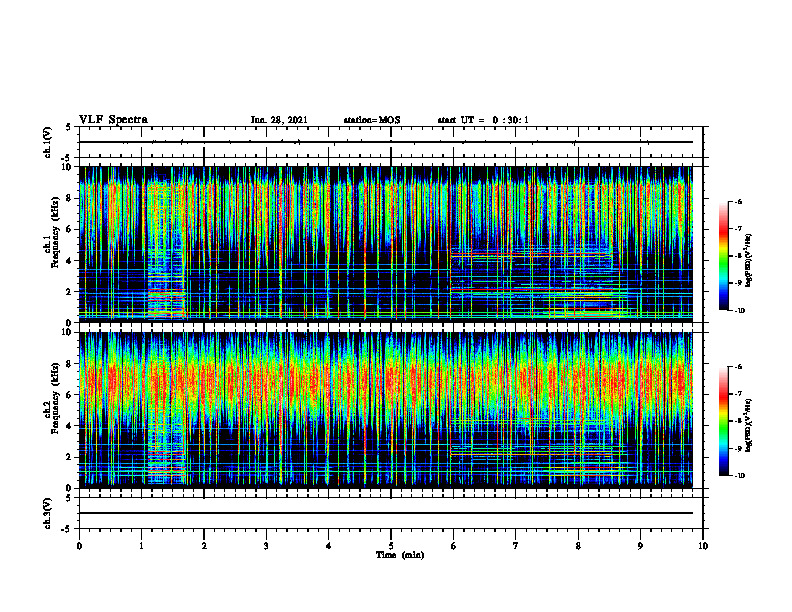Click time axis tick label '4'
792x612 pixels.
(x=329, y=546)
